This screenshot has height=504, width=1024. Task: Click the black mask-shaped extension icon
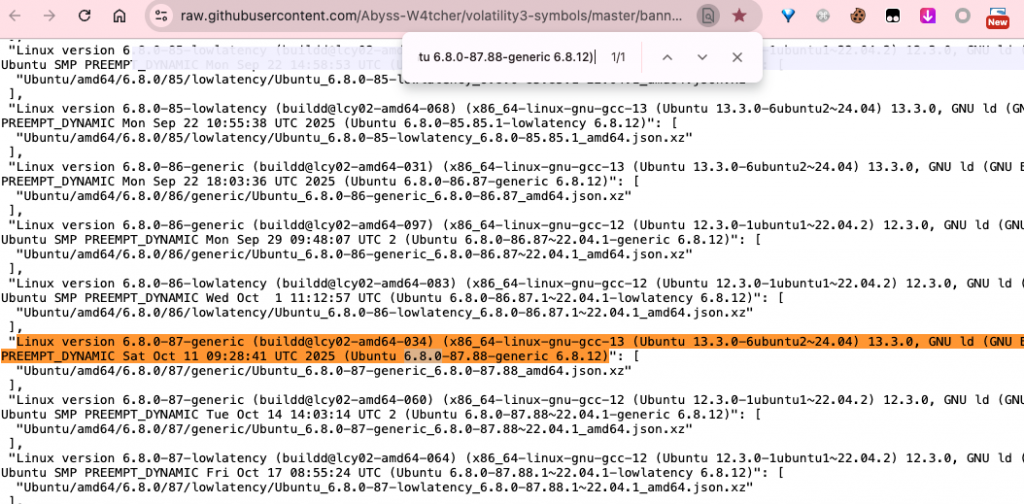[893, 16]
